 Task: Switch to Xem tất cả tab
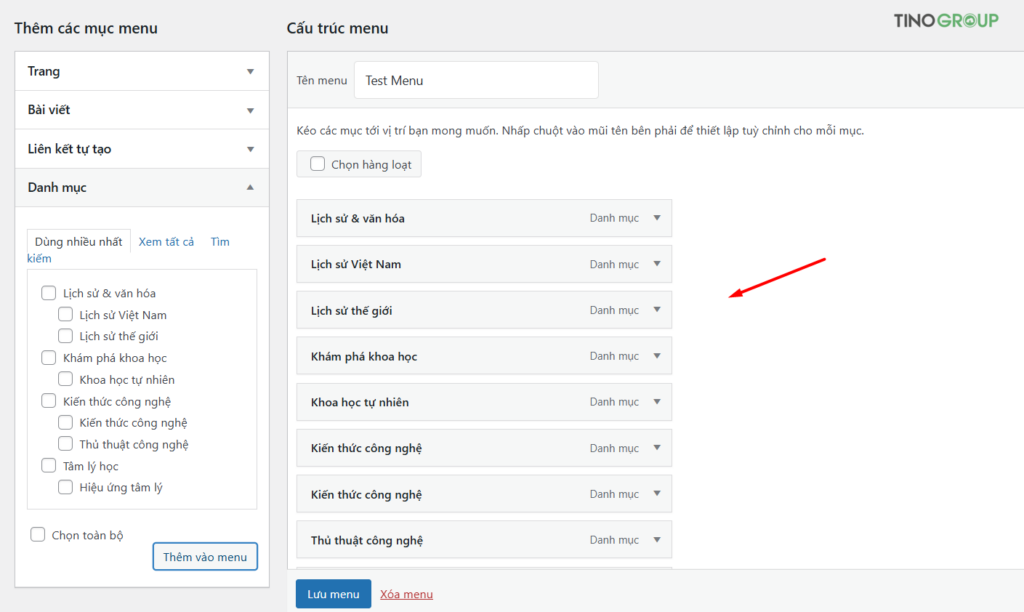coord(166,242)
